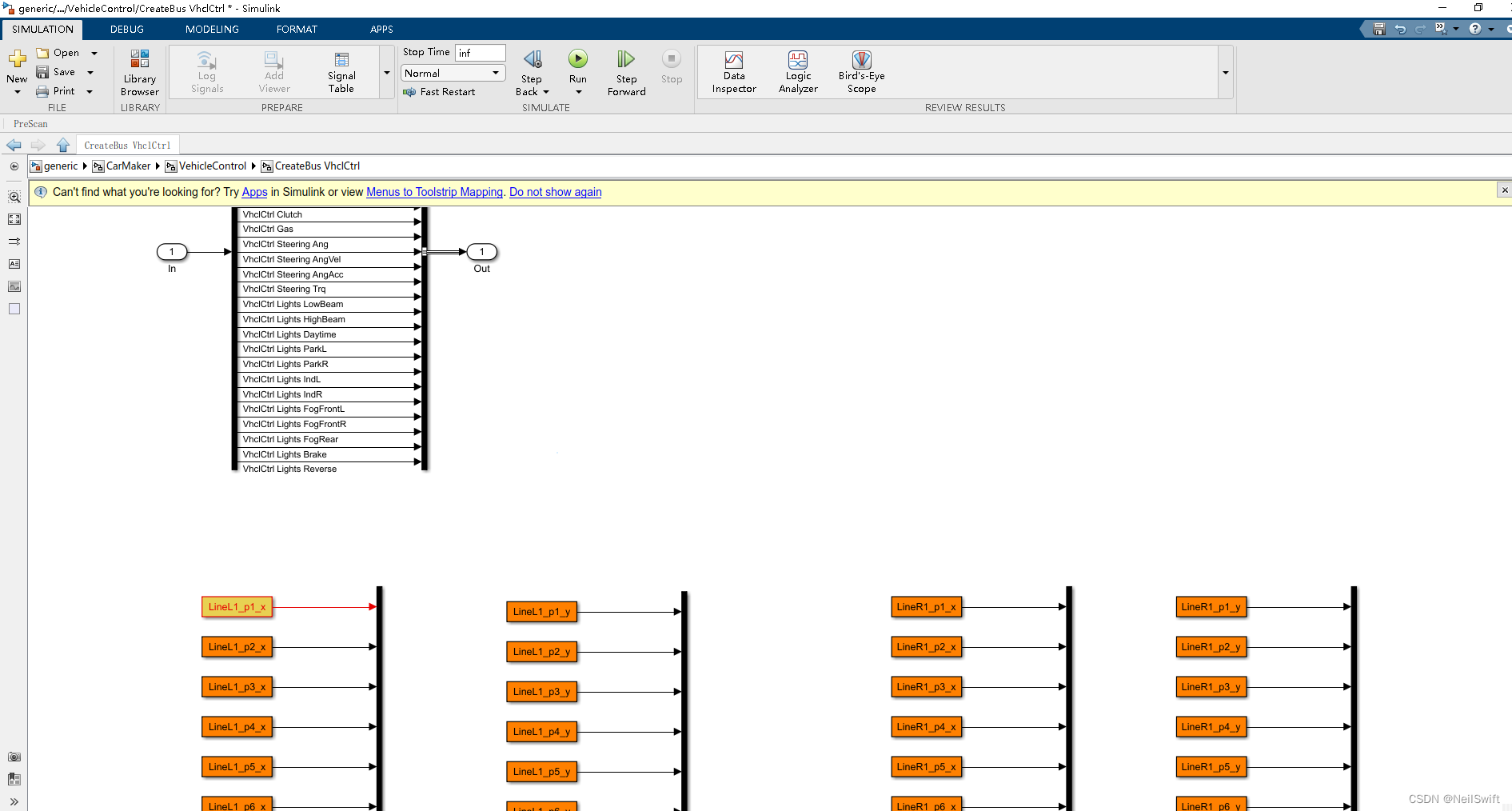1512x811 pixels.
Task: Switch to the FORMAT tab
Action: click(x=297, y=29)
